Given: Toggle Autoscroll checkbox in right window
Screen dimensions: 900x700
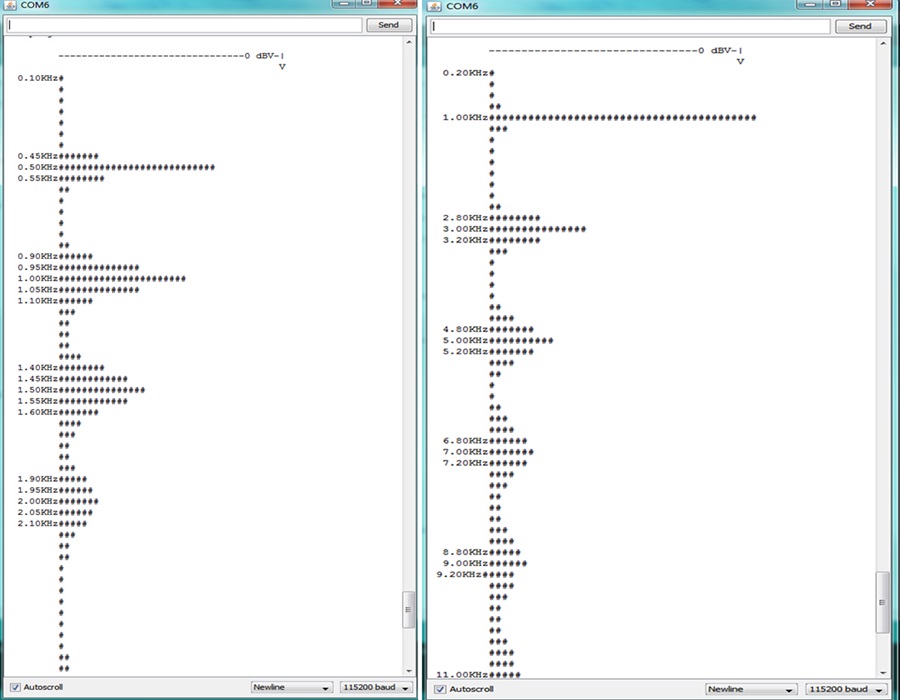Looking at the screenshot, I should [x=440, y=689].
